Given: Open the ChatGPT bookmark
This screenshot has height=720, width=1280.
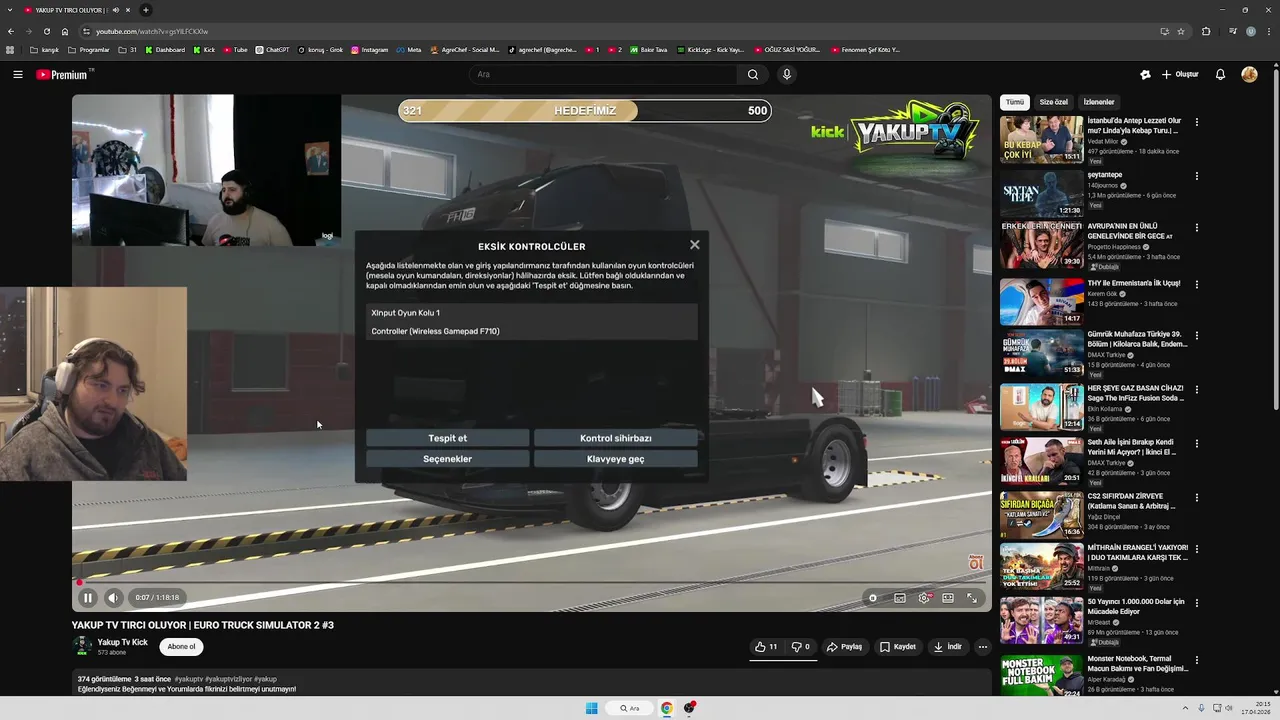Looking at the screenshot, I should (273, 50).
